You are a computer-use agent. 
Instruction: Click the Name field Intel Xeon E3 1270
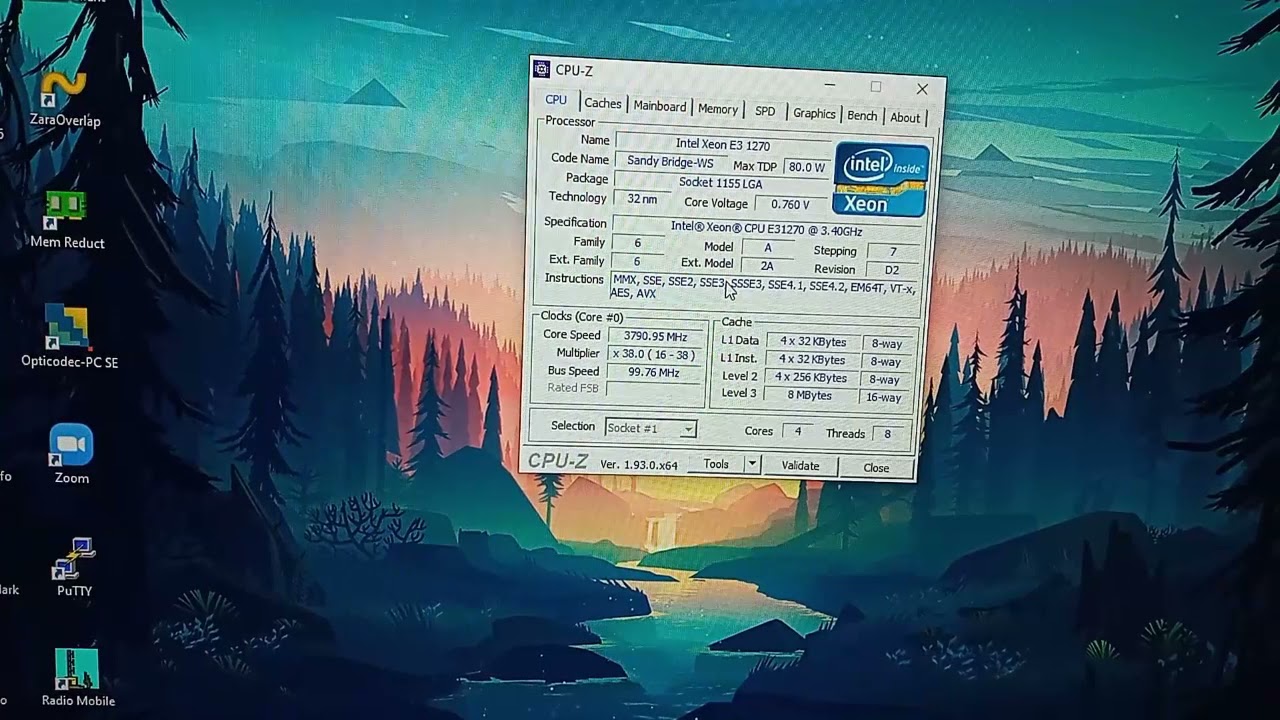point(722,144)
